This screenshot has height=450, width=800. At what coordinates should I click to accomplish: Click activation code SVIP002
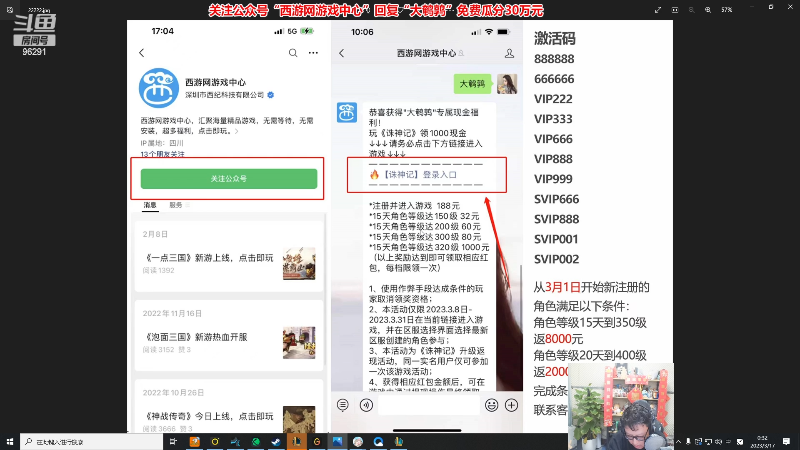click(x=556, y=259)
